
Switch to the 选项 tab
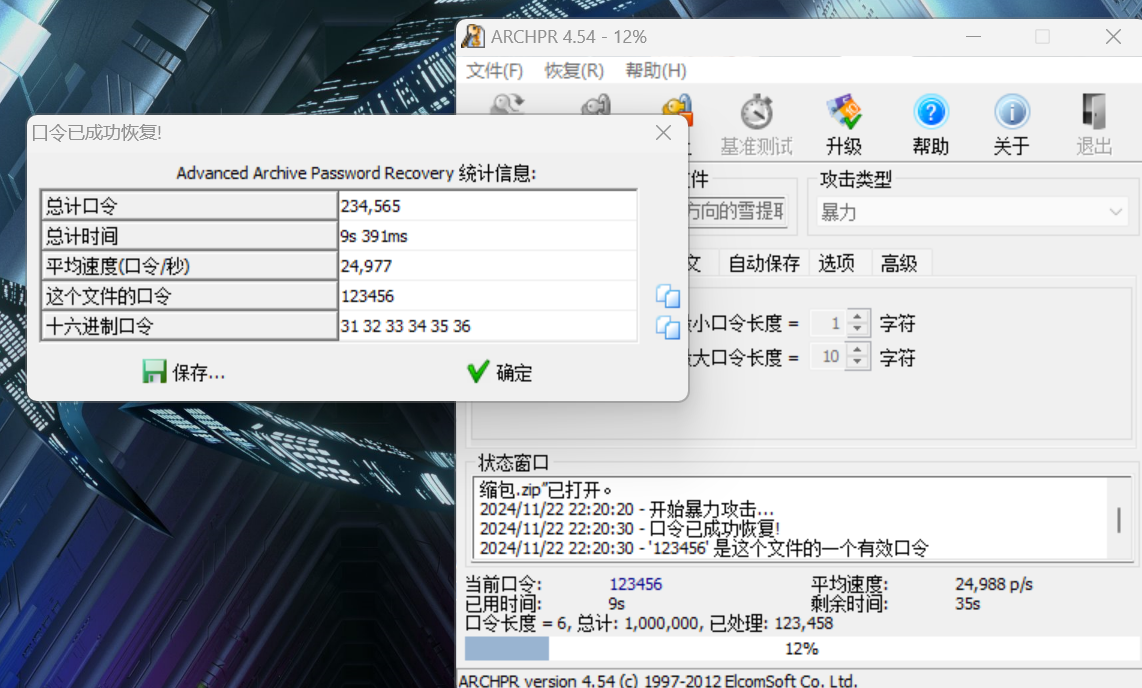[836, 263]
